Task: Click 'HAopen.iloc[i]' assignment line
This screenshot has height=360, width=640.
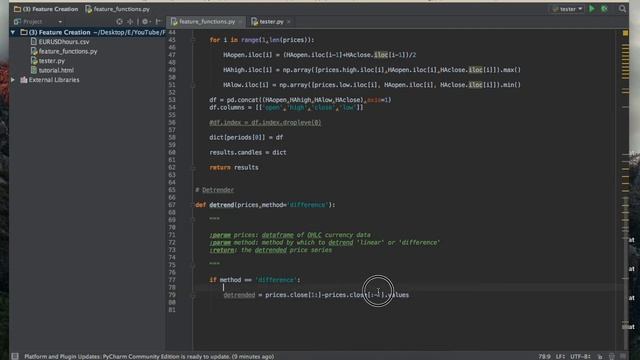Action: coord(320,55)
